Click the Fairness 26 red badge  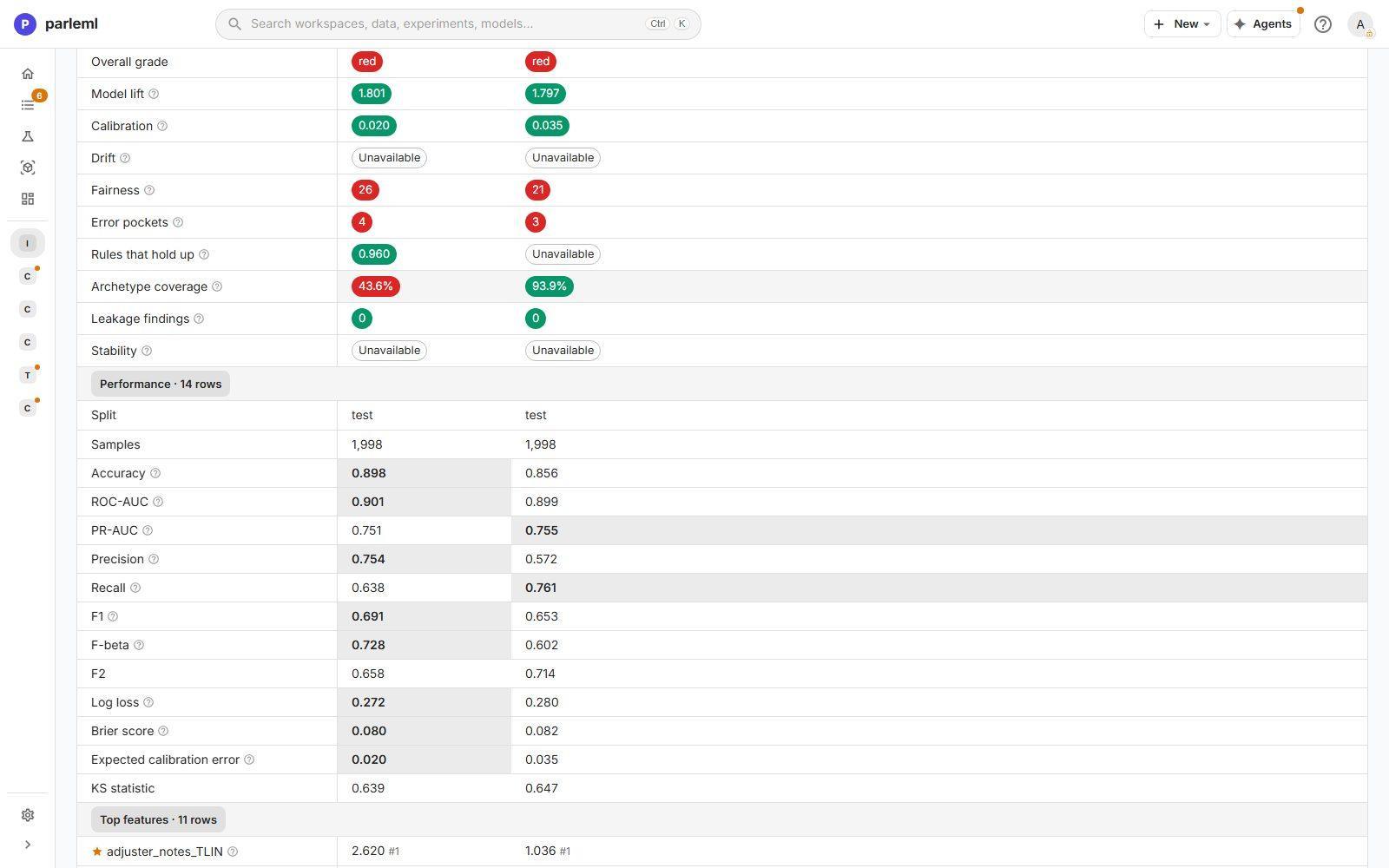click(365, 190)
